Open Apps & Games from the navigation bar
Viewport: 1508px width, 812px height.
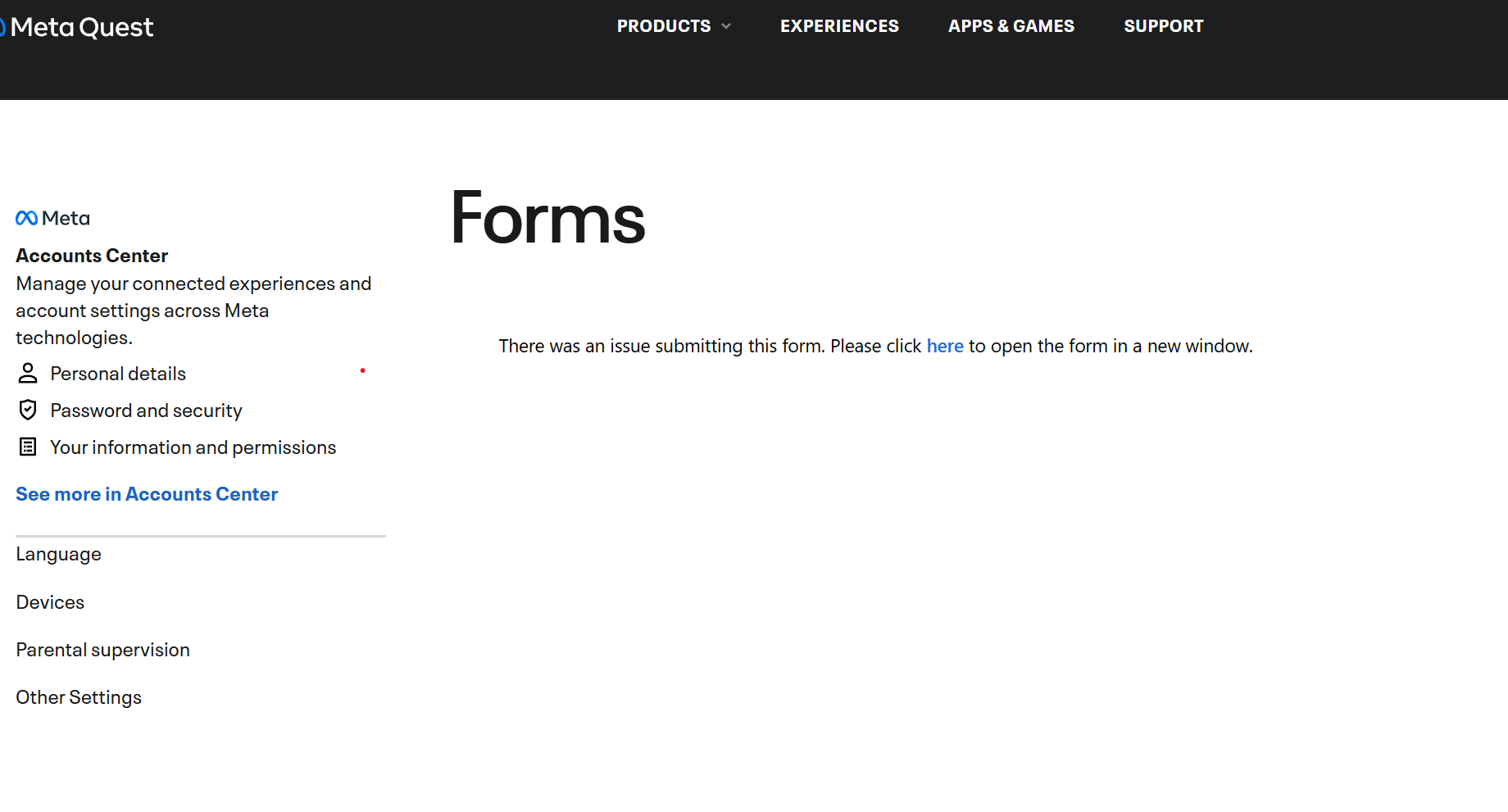1011,26
